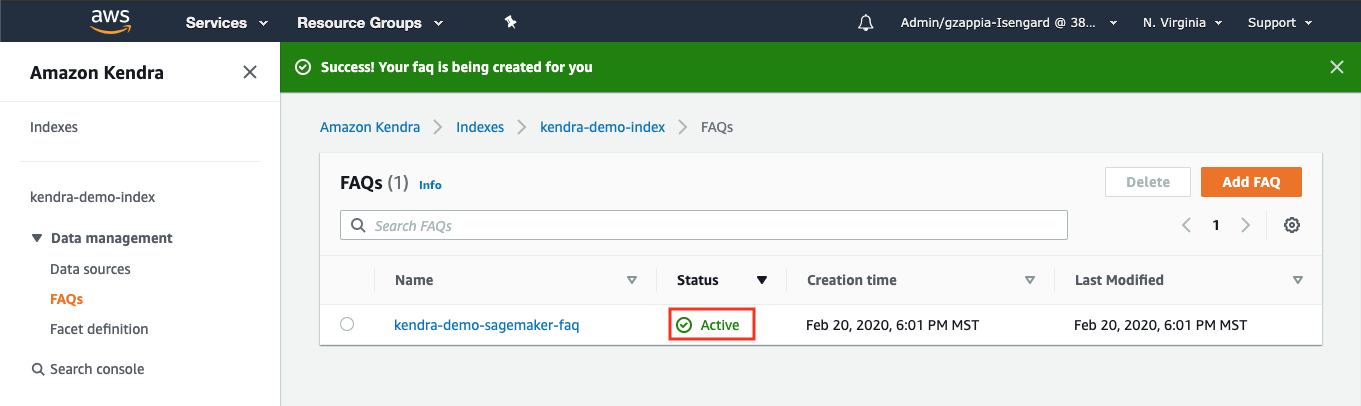Viewport: 1361px width, 406px height.
Task: Click the Add FAQ button
Action: pyautogui.click(x=1251, y=182)
